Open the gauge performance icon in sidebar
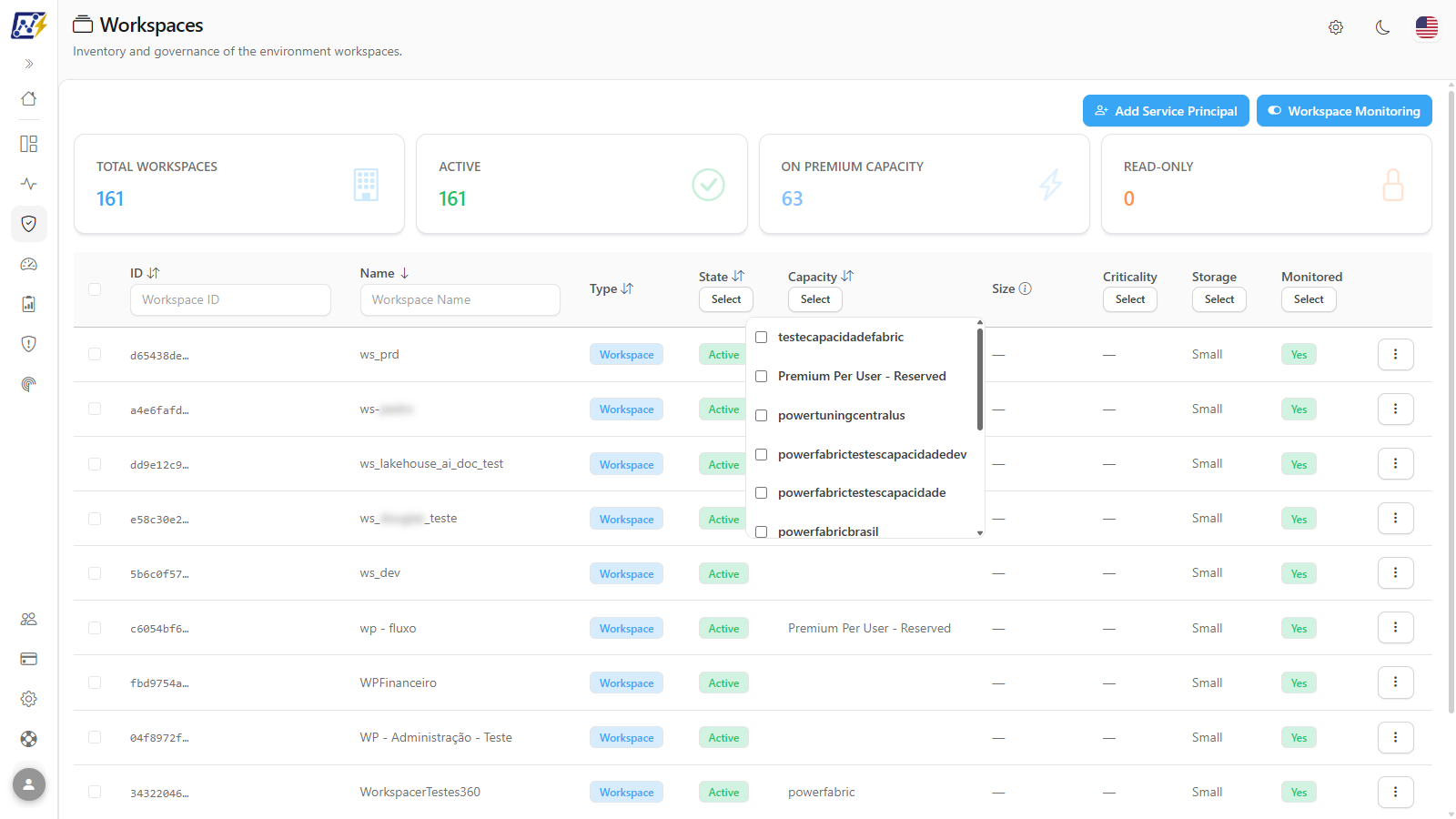 click(29, 264)
